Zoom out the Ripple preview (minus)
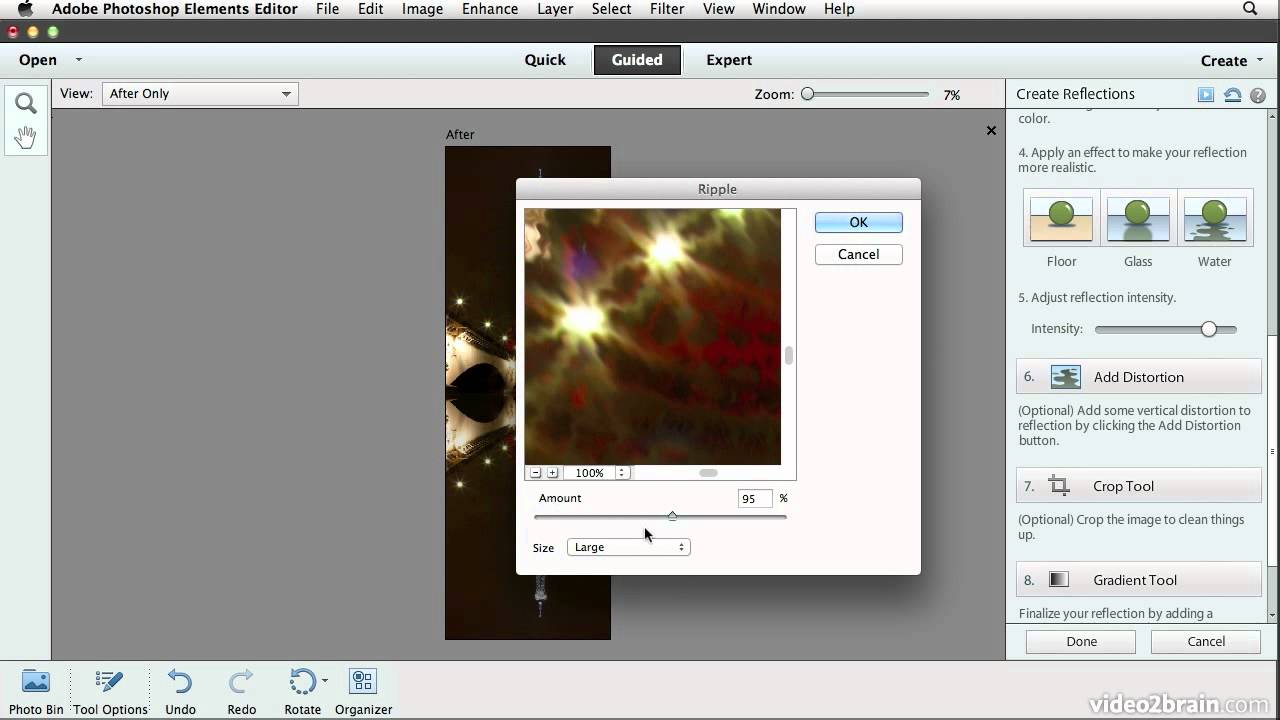 [x=536, y=473]
